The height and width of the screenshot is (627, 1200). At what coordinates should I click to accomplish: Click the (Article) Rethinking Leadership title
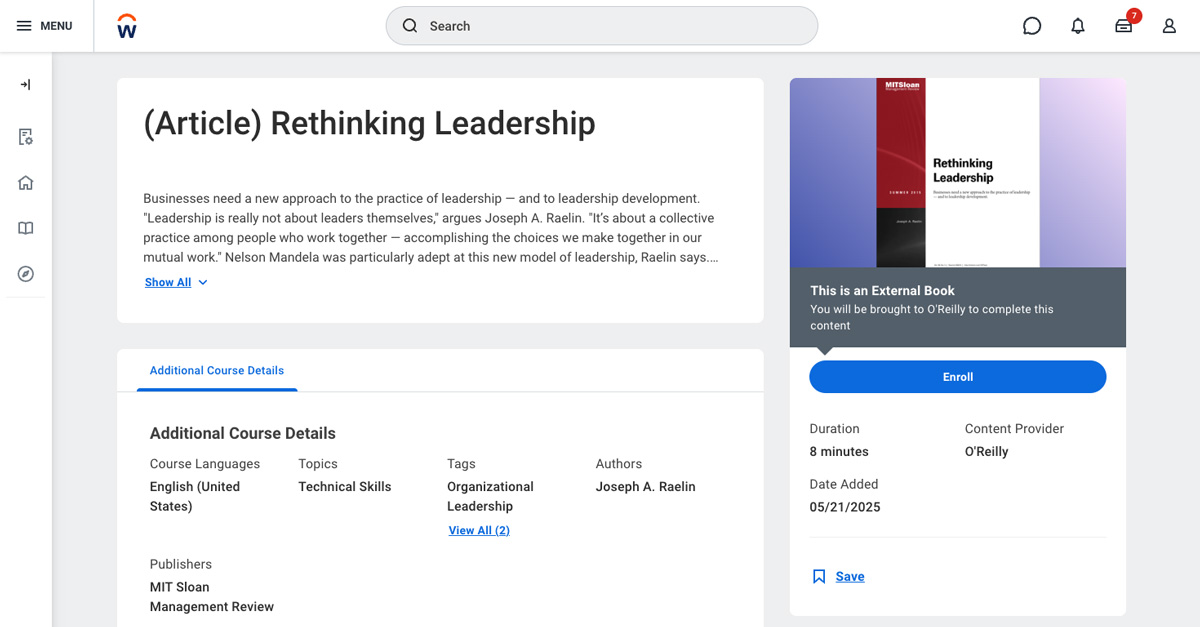click(369, 123)
